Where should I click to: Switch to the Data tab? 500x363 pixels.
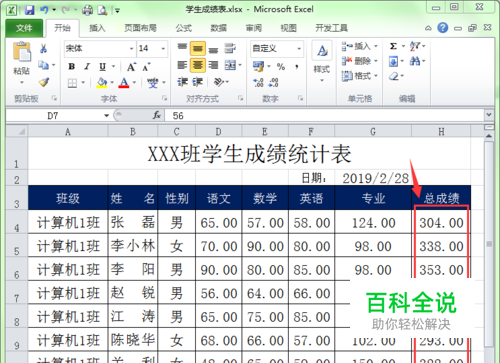219,28
